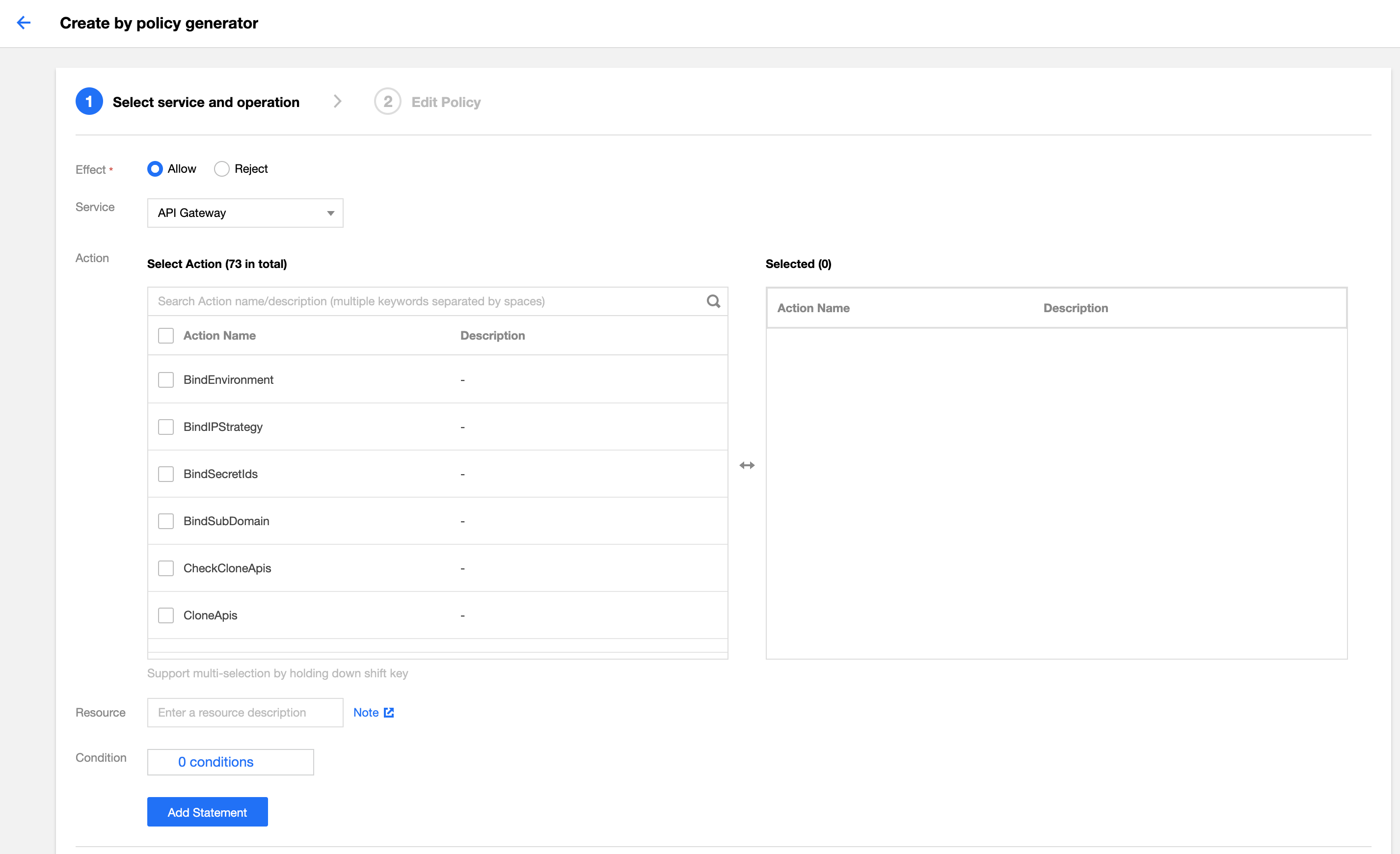The height and width of the screenshot is (854, 1400).
Task: Click the BindSecretIds action name
Action: (x=220, y=474)
